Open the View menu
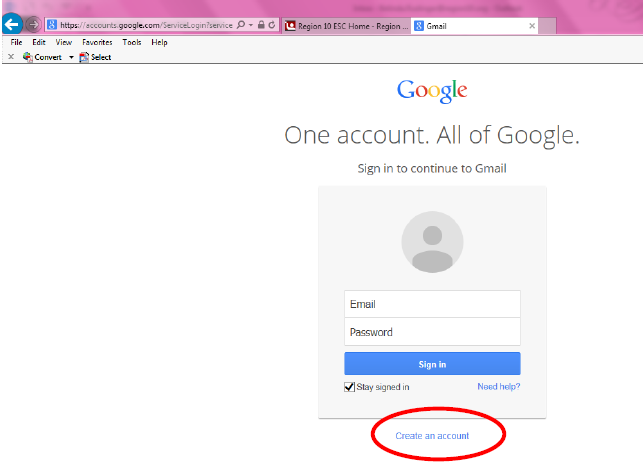 [64, 42]
